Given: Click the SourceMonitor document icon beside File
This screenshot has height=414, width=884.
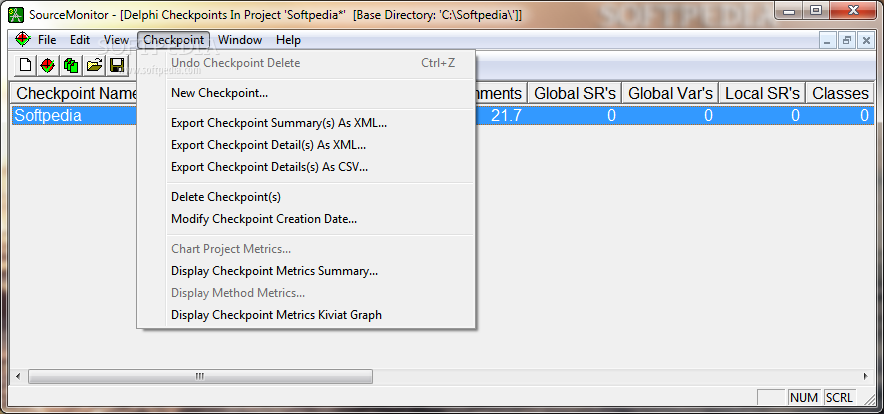Looking at the screenshot, I should [x=23, y=39].
